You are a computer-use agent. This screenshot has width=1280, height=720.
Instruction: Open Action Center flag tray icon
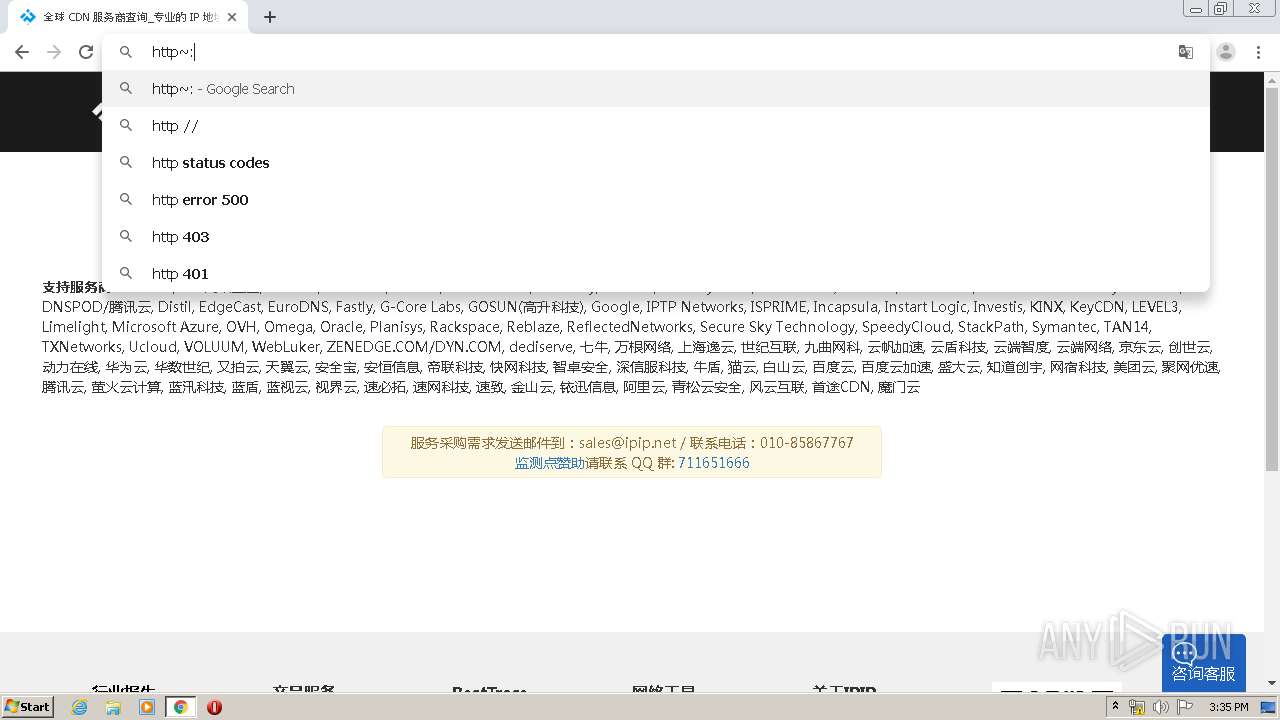pyautogui.click(x=1185, y=707)
